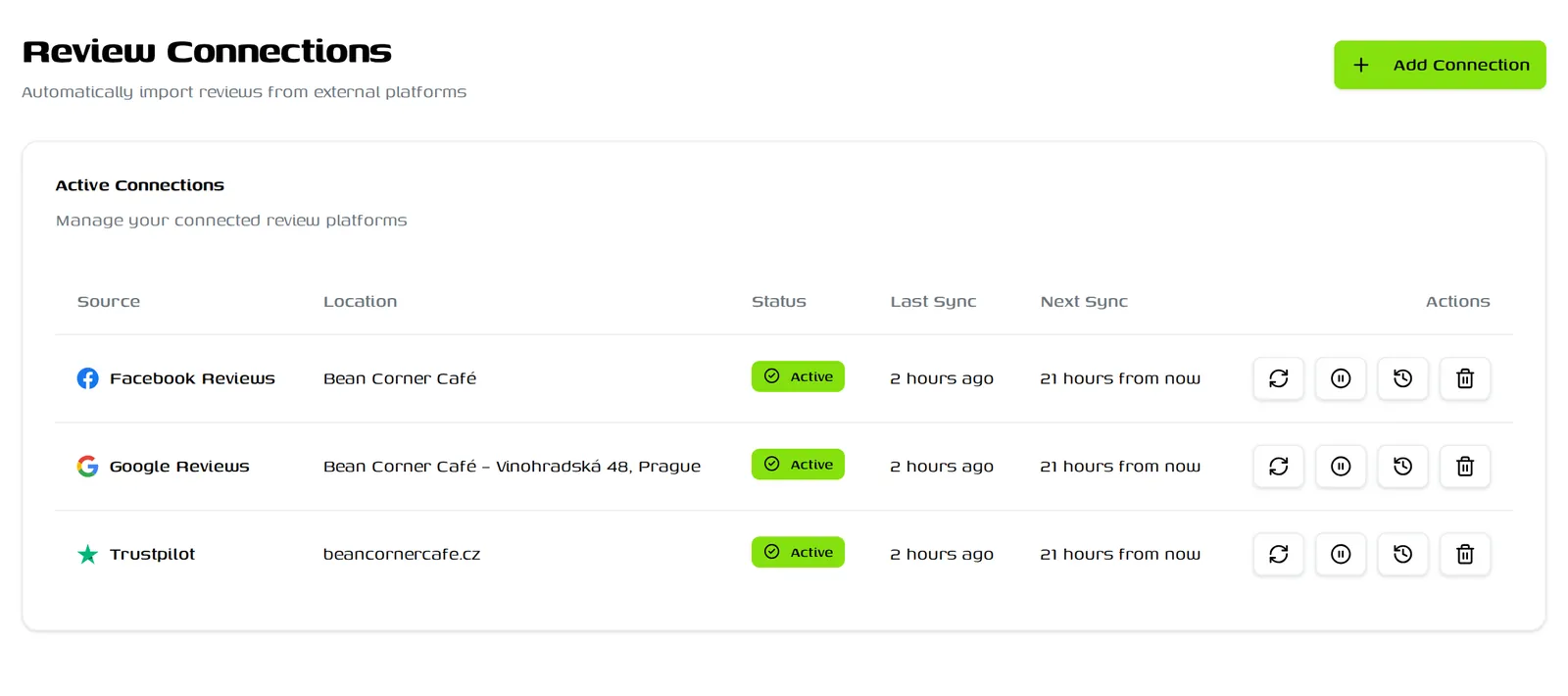Screen dimensions: 1568x696
Task: Refresh the Google Reviews connection
Action: [x=1278, y=467]
